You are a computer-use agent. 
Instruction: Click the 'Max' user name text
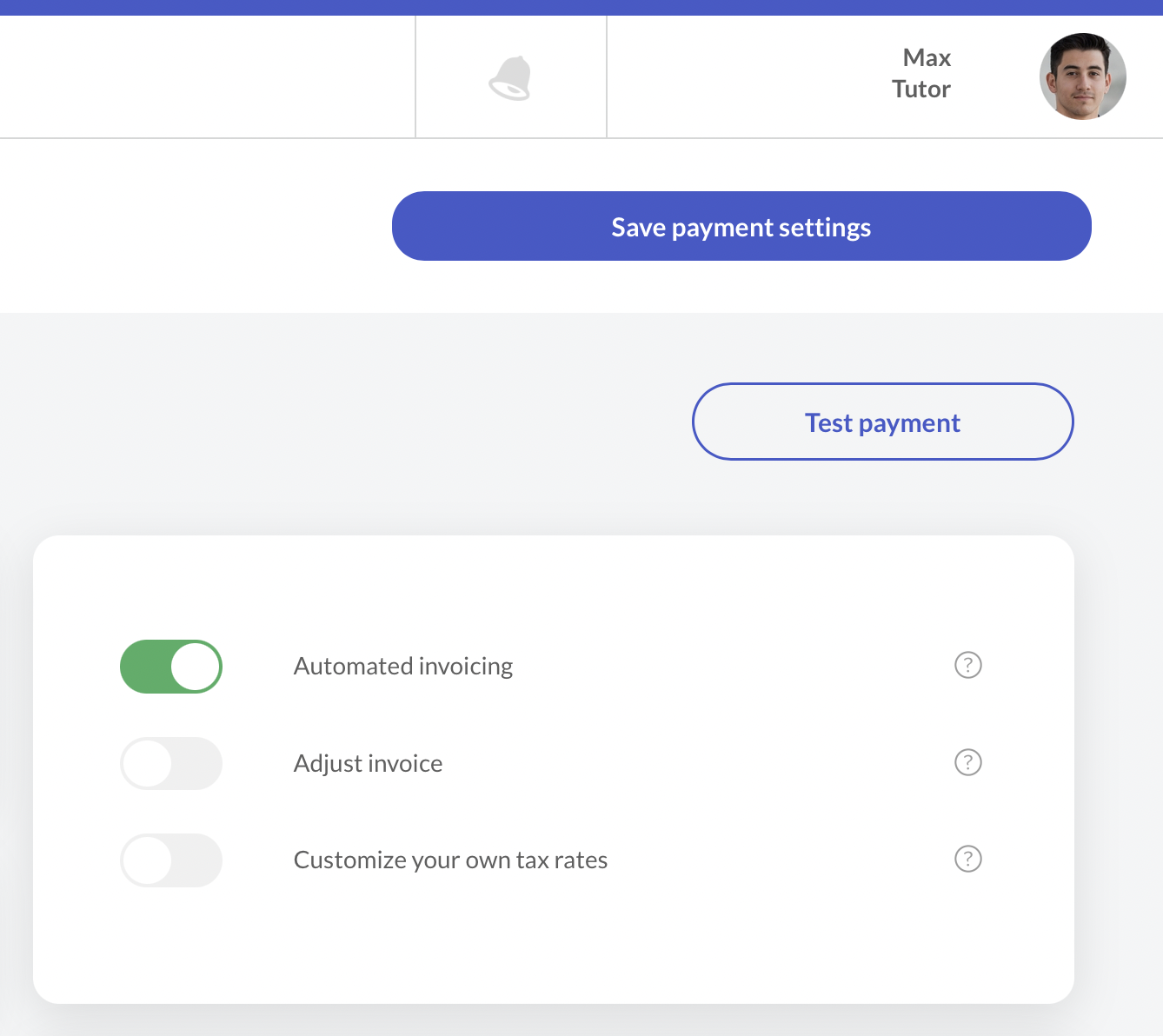(927, 58)
